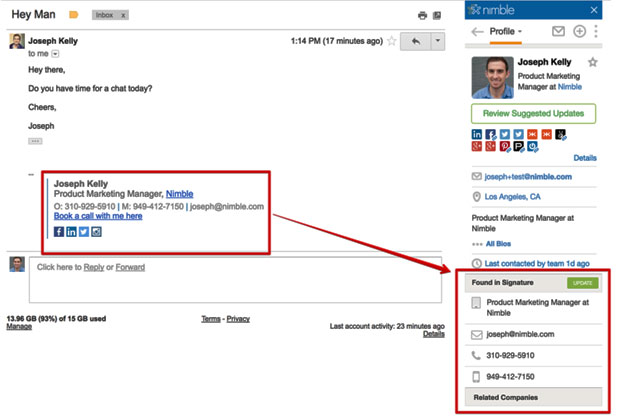Click Reply link in the reply box
620x420 pixels.
94,267
